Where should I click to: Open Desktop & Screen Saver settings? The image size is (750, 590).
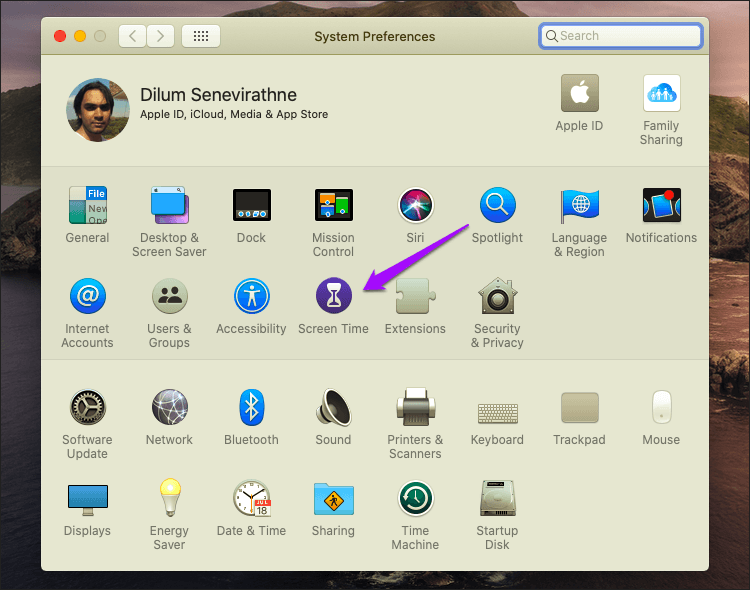coord(170,205)
